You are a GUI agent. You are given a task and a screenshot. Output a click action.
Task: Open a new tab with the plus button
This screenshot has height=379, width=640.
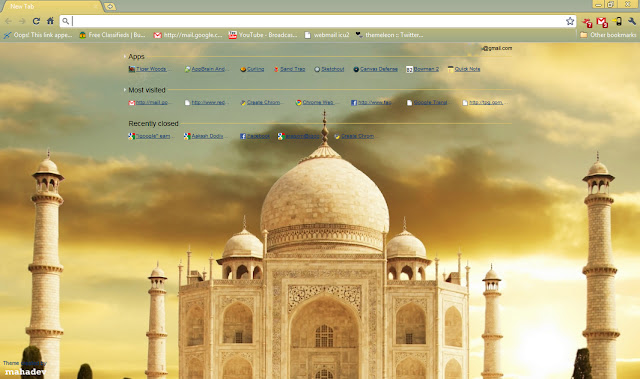tap(110, 7)
